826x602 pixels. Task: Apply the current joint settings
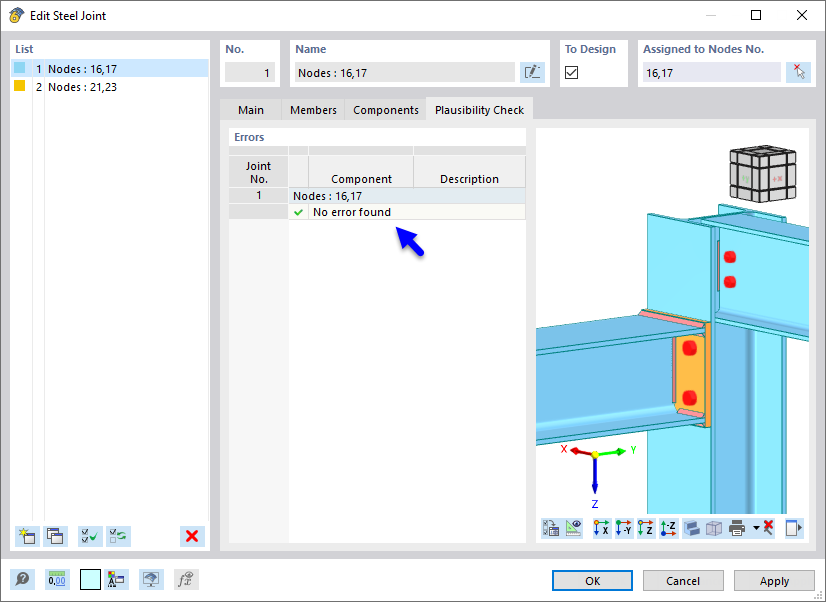(x=774, y=580)
